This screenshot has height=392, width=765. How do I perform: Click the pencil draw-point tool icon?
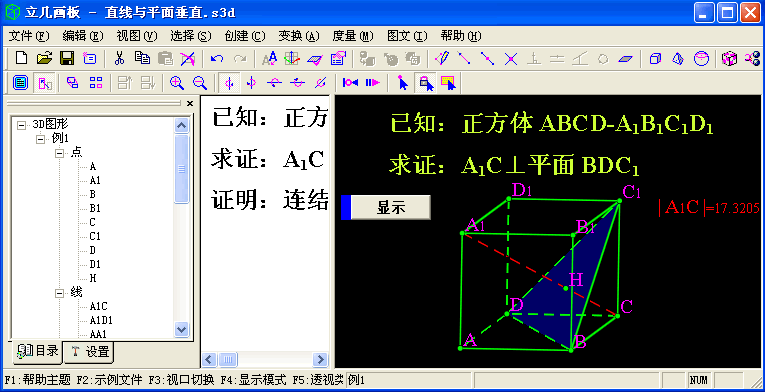(442, 59)
